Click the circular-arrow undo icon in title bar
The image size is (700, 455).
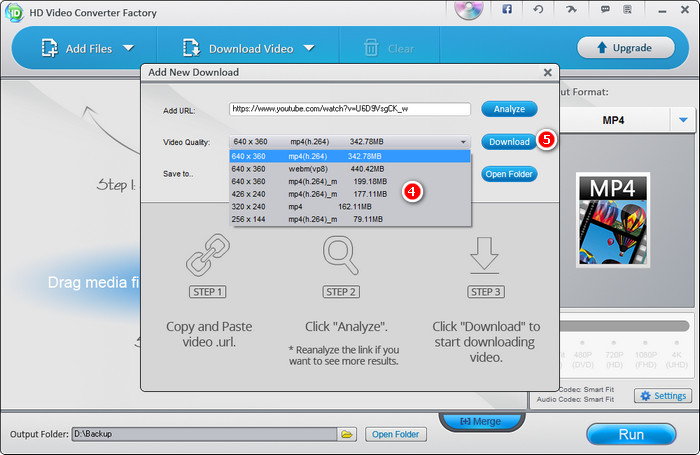[x=538, y=9]
